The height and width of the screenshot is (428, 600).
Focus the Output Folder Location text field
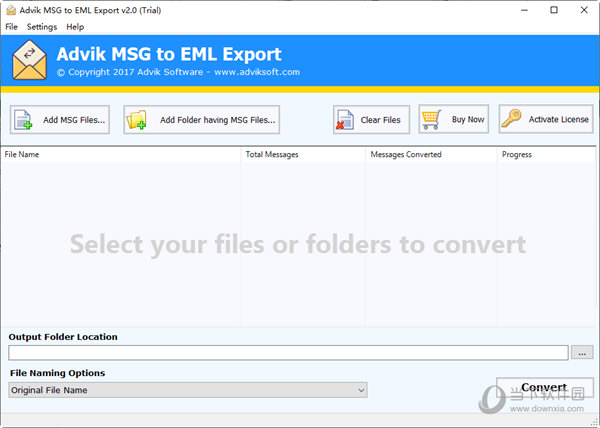click(288, 352)
